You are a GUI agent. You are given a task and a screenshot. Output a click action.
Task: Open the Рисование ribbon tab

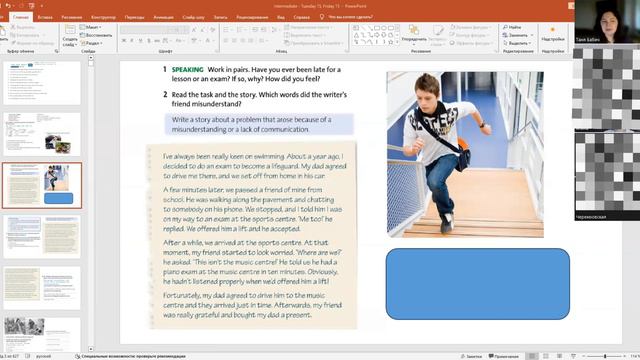(72, 17)
